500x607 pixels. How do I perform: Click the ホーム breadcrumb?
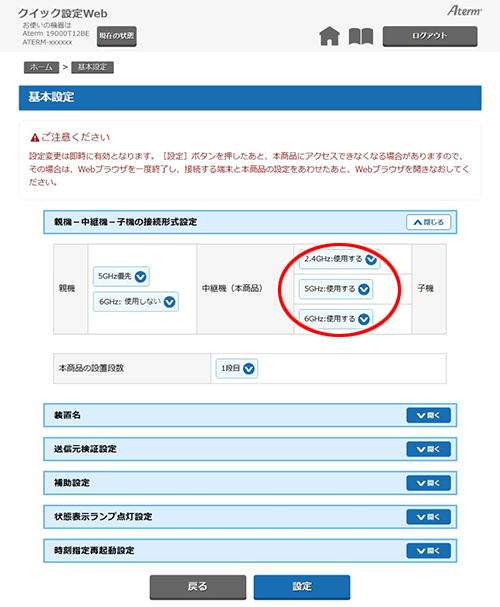[41, 67]
